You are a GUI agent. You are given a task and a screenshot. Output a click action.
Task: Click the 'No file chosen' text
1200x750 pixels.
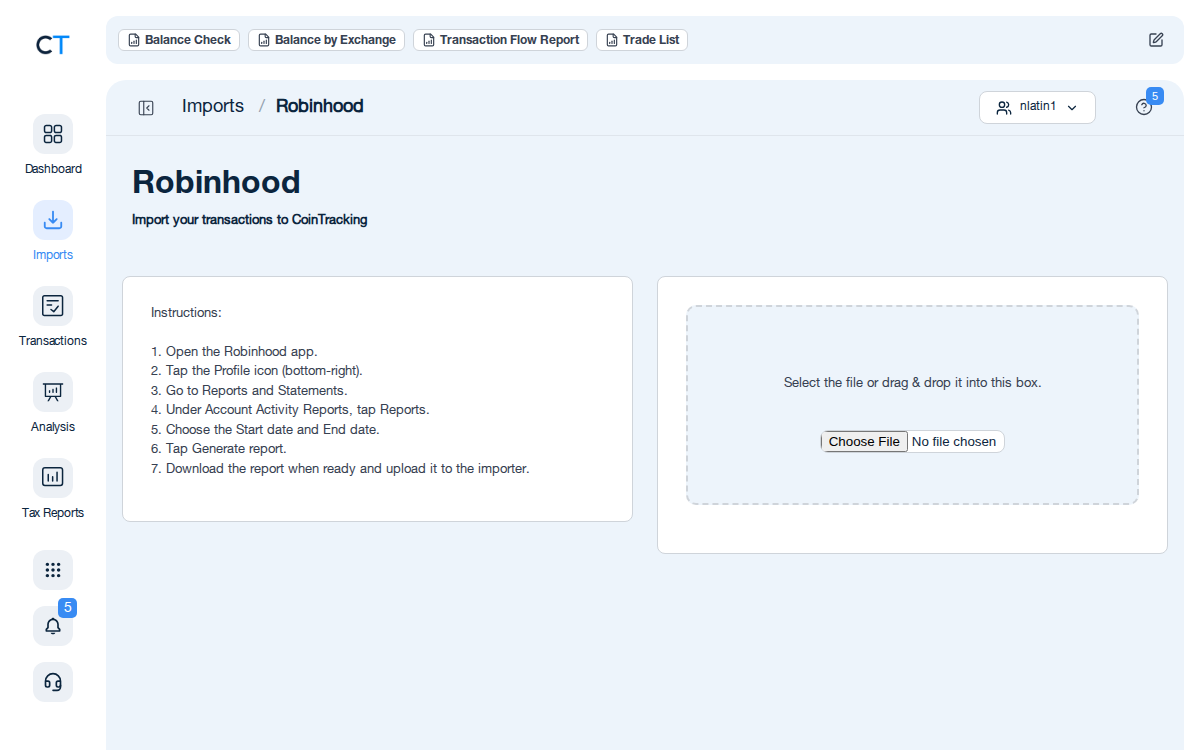click(x=954, y=442)
